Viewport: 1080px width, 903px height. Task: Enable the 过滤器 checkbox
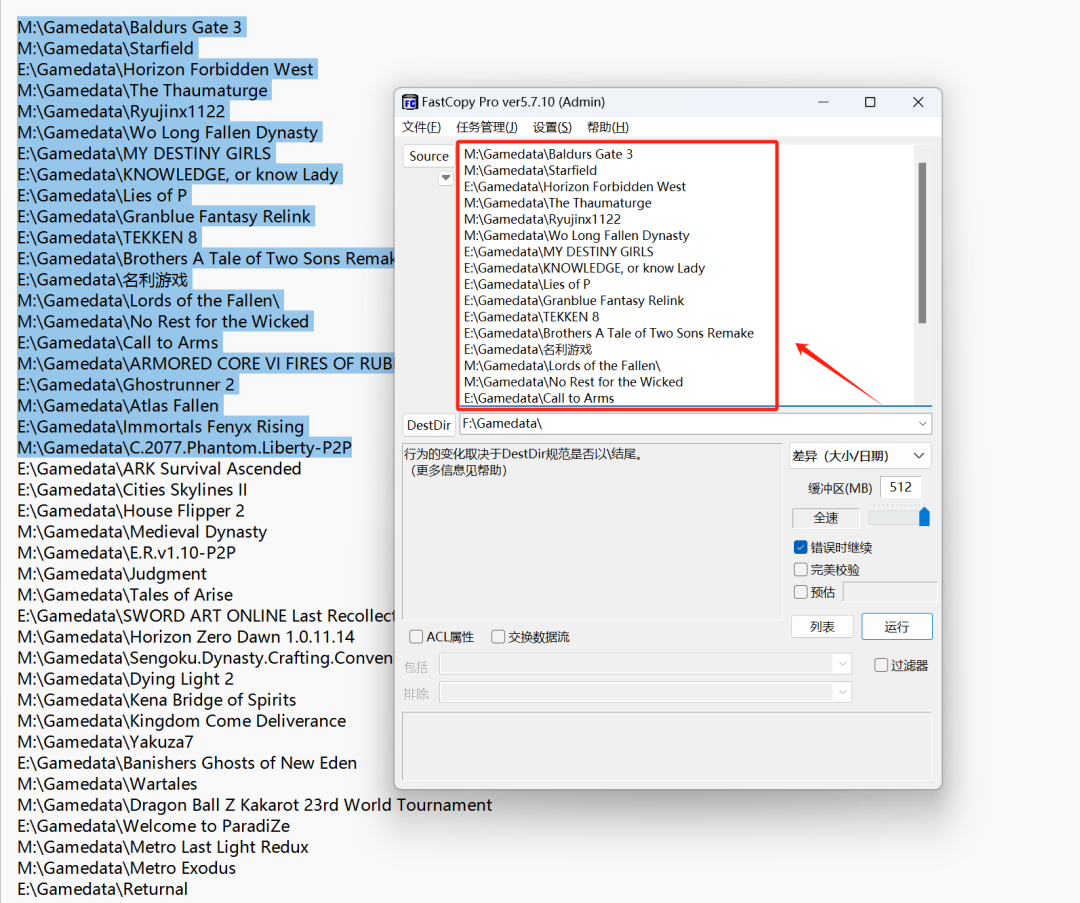click(x=881, y=665)
